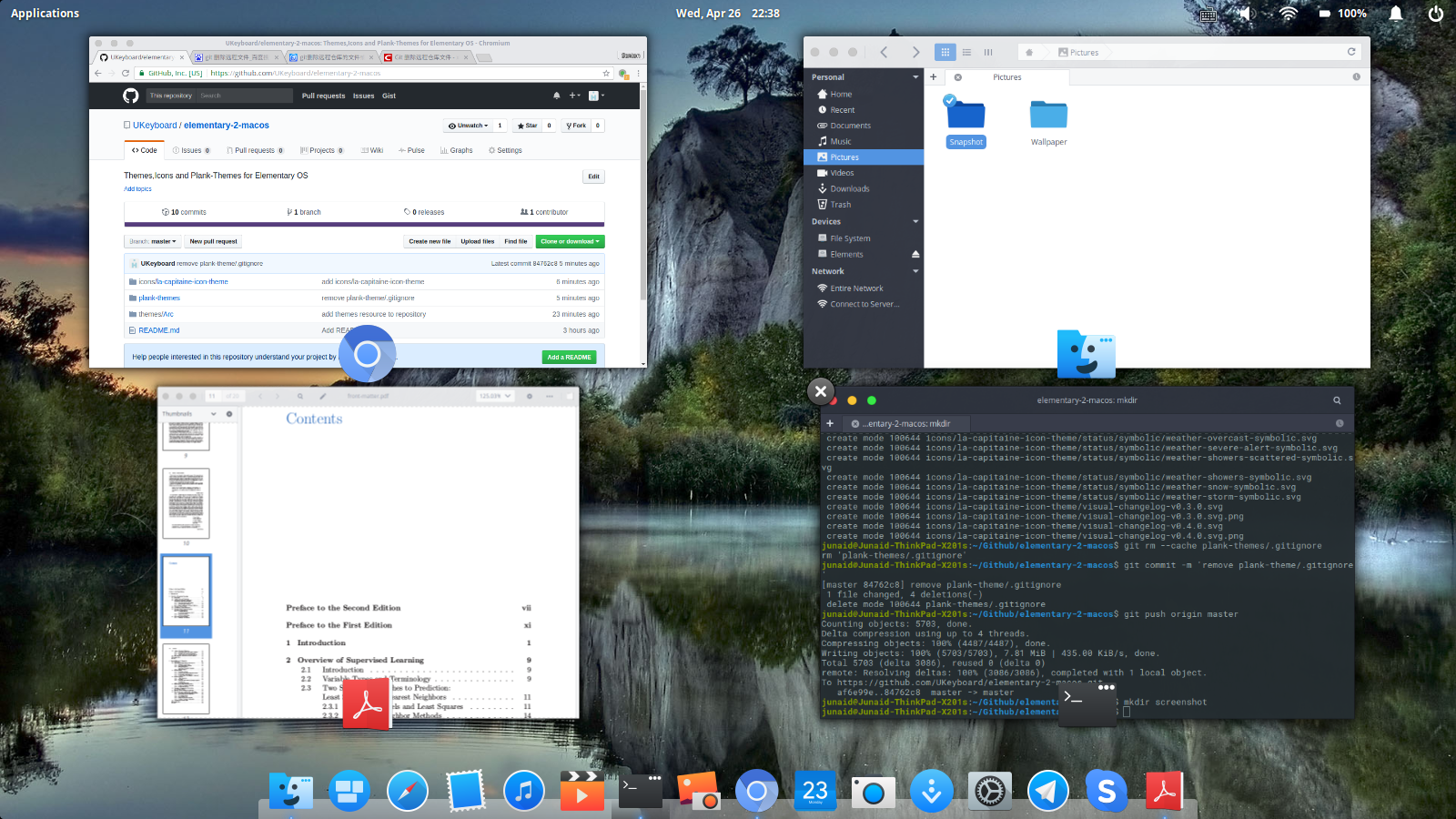1456x819 pixels.
Task: Open GitHub notifications bell in Chromium
Action: click(557, 96)
